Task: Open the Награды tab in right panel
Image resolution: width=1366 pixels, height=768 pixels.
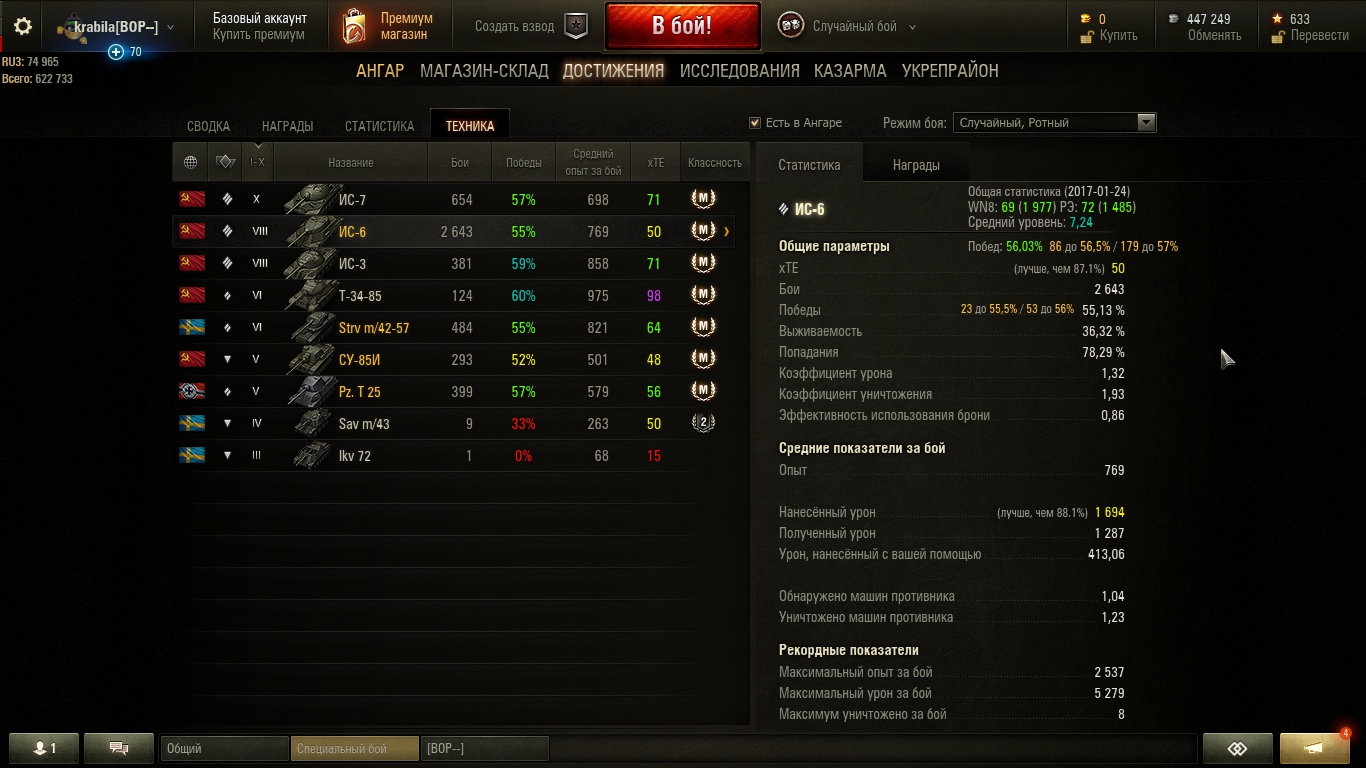Action: [x=916, y=165]
